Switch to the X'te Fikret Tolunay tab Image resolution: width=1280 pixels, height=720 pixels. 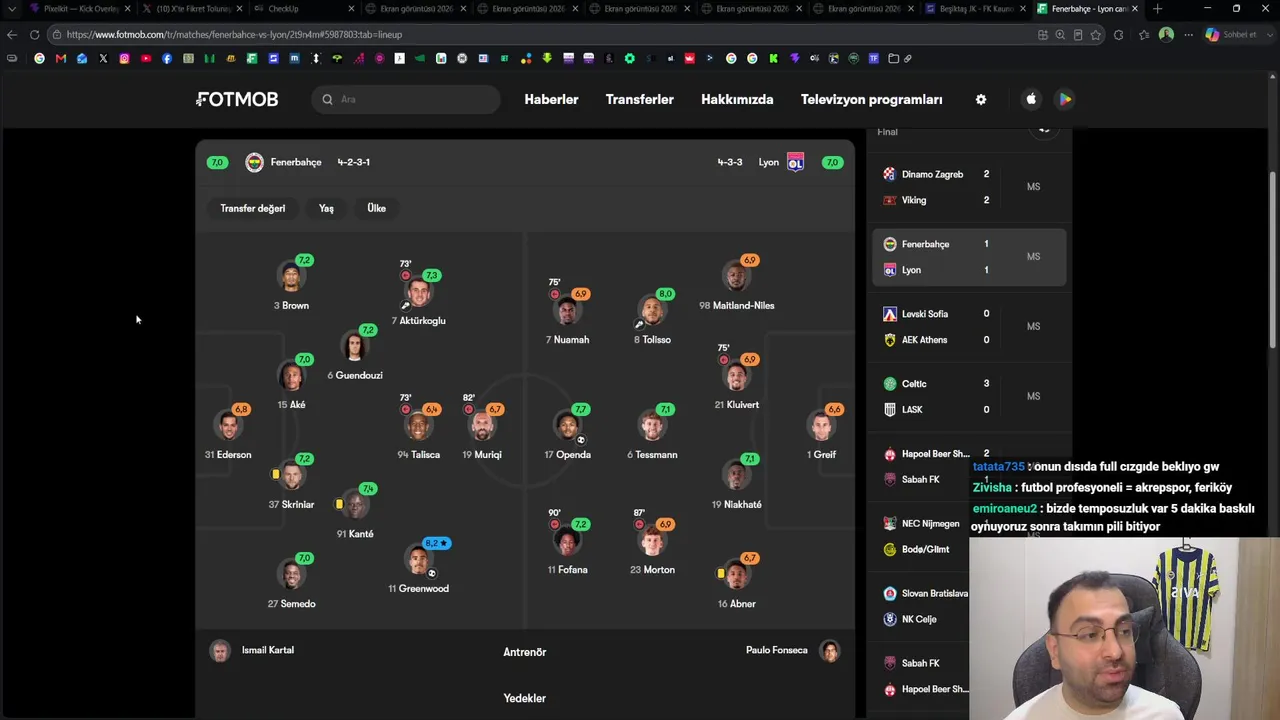(x=191, y=9)
